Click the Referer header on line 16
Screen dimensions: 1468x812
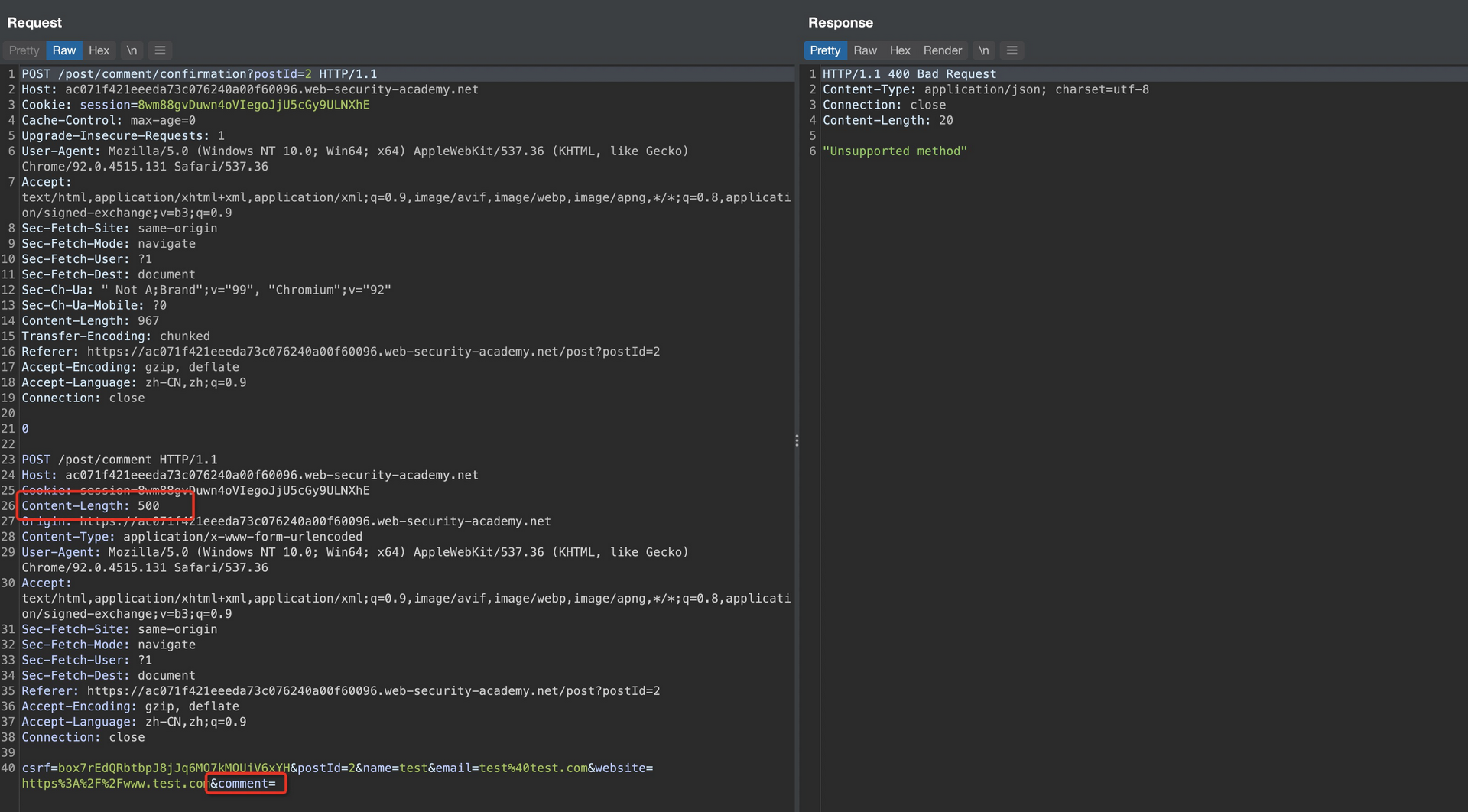(341, 352)
